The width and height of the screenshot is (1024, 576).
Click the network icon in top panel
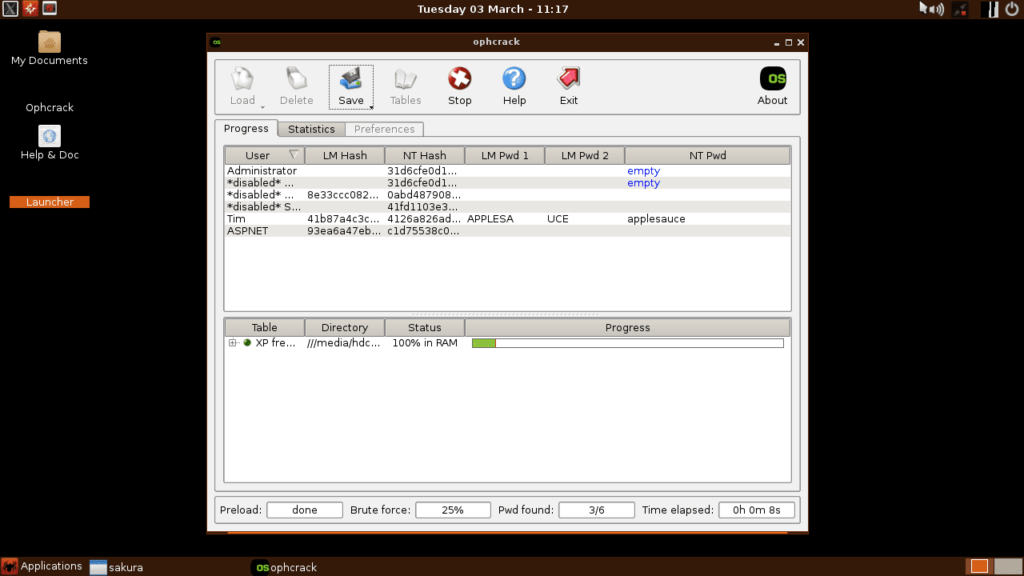pyautogui.click(x=961, y=9)
